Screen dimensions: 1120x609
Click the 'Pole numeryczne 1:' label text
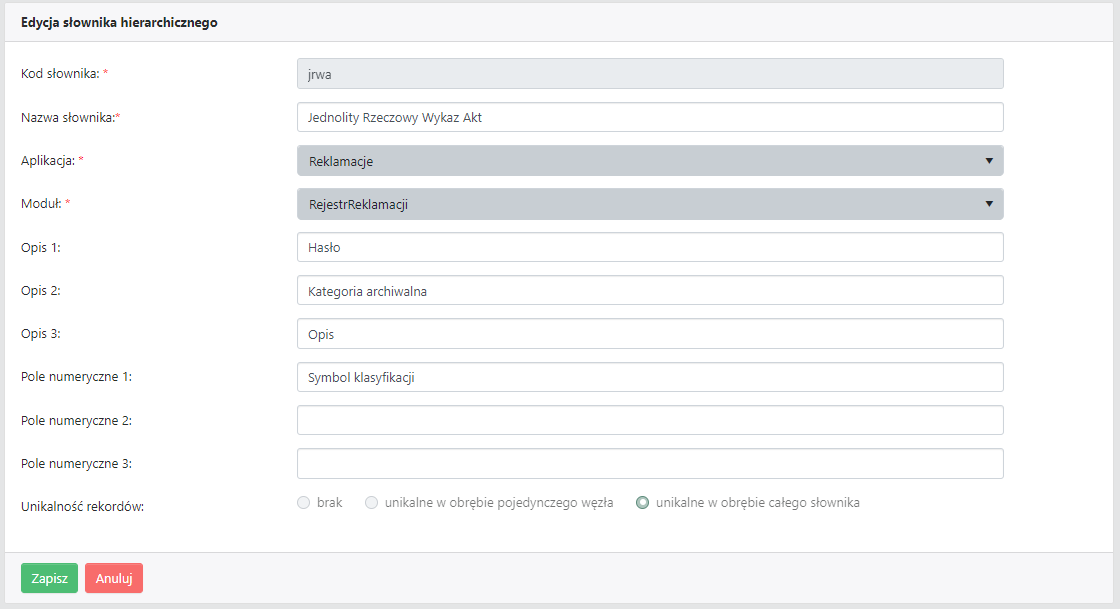(77, 377)
